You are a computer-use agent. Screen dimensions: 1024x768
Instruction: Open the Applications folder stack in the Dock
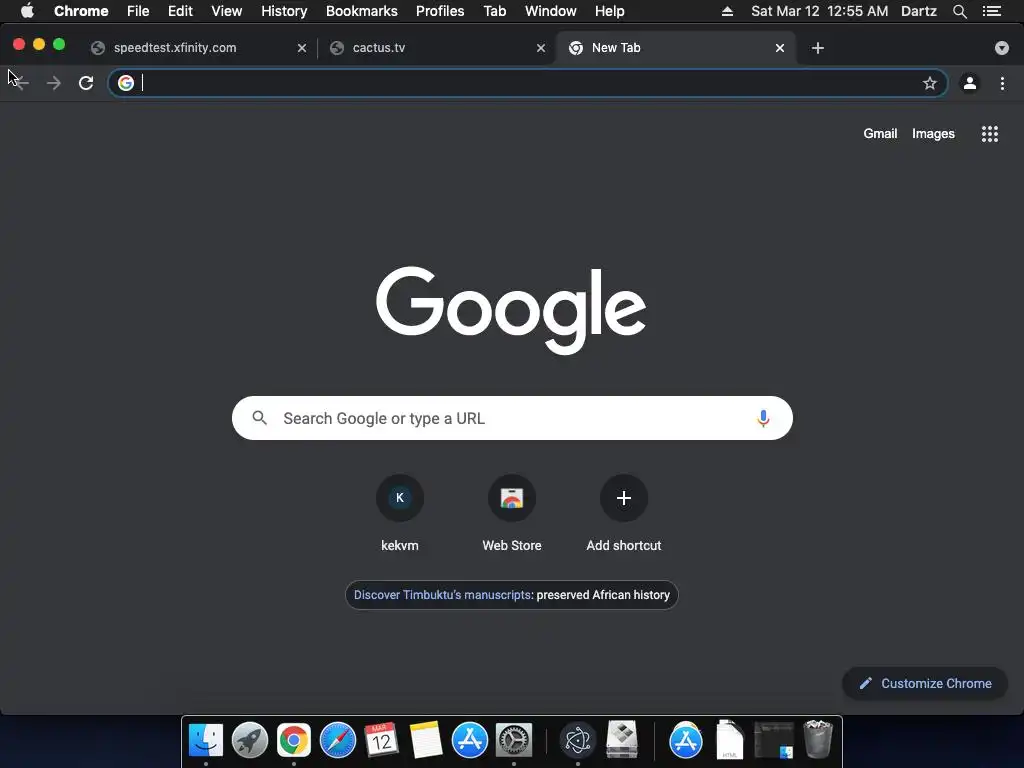click(x=686, y=741)
